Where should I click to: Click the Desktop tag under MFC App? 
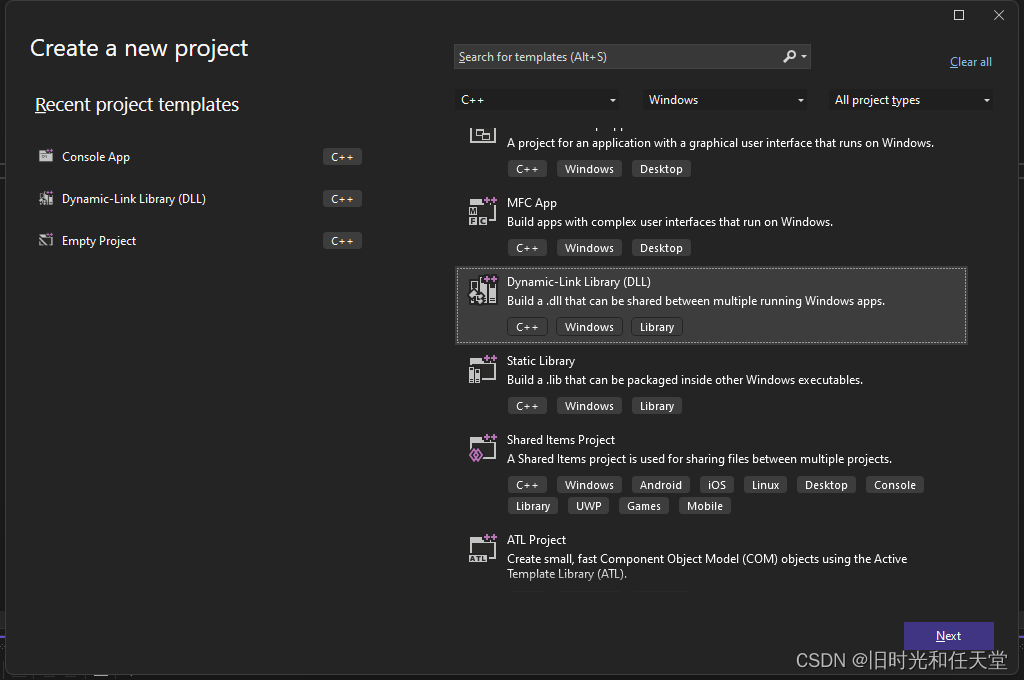[x=661, y=248]
